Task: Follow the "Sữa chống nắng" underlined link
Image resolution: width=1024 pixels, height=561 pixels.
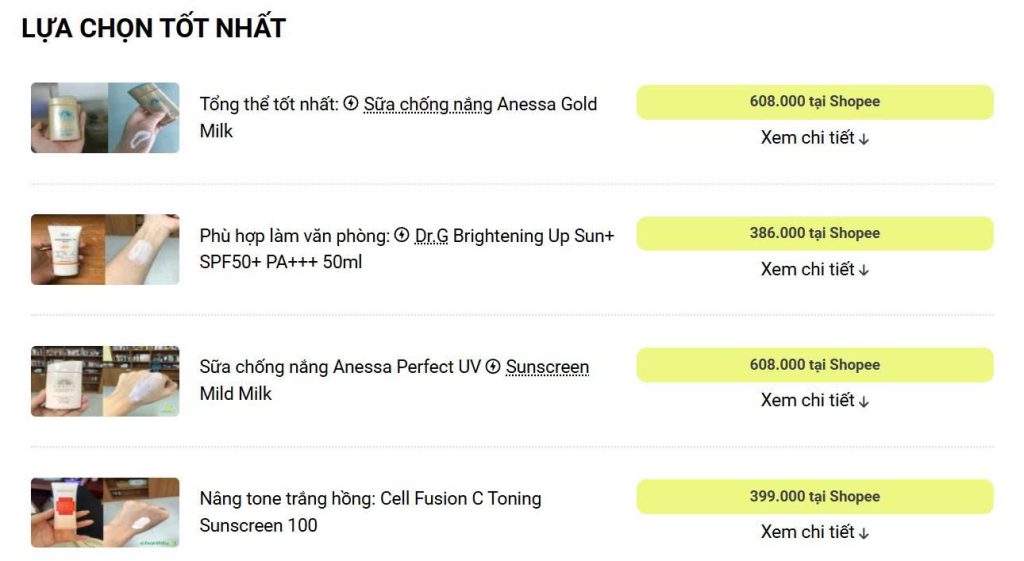Action: tap(428, 104)
